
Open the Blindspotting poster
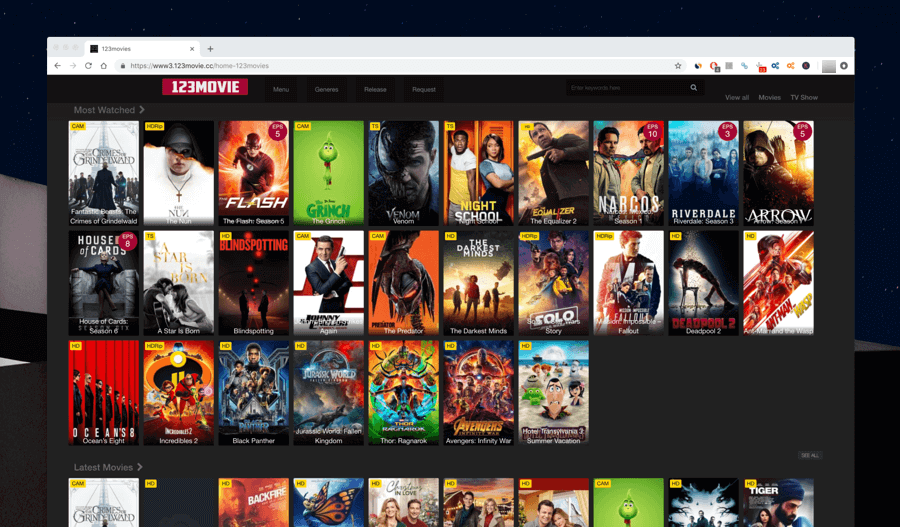tap(254, 283)
